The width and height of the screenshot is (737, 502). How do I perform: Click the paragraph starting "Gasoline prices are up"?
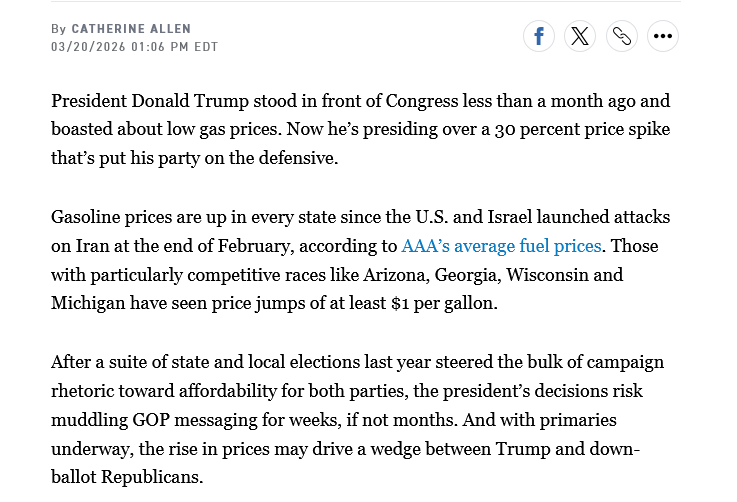point(360,259)
